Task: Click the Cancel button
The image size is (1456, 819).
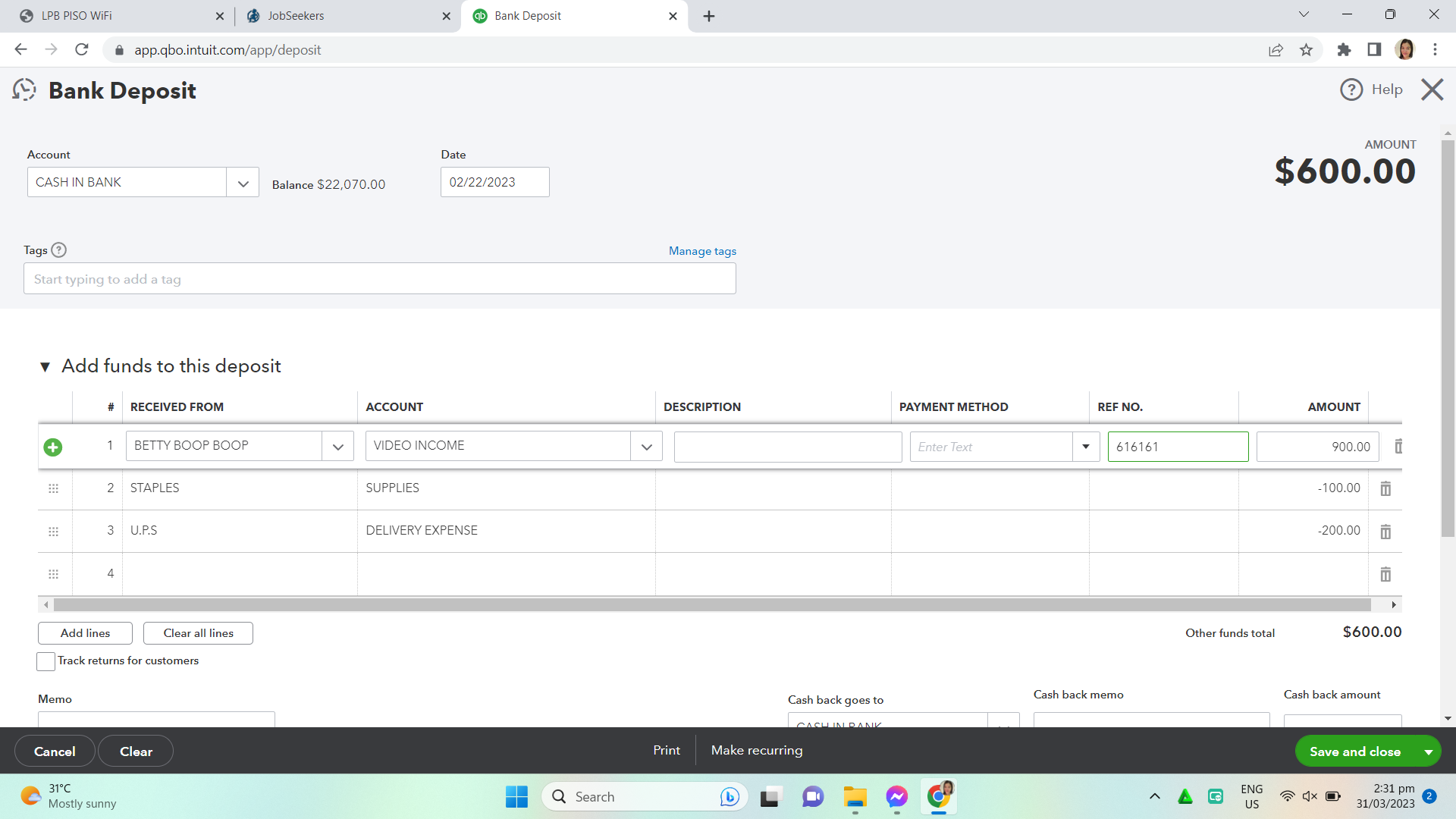Action: [x=55, y=752]
